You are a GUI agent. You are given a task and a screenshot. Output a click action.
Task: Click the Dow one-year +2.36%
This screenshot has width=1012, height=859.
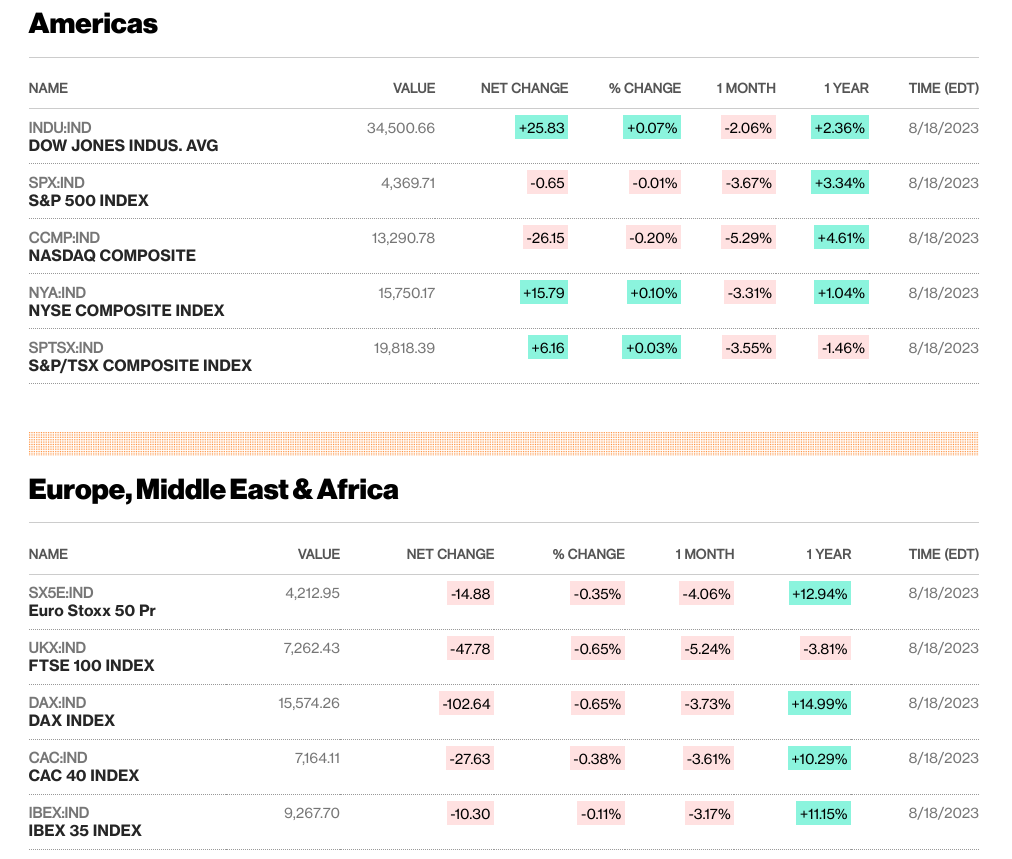[840, 128]
